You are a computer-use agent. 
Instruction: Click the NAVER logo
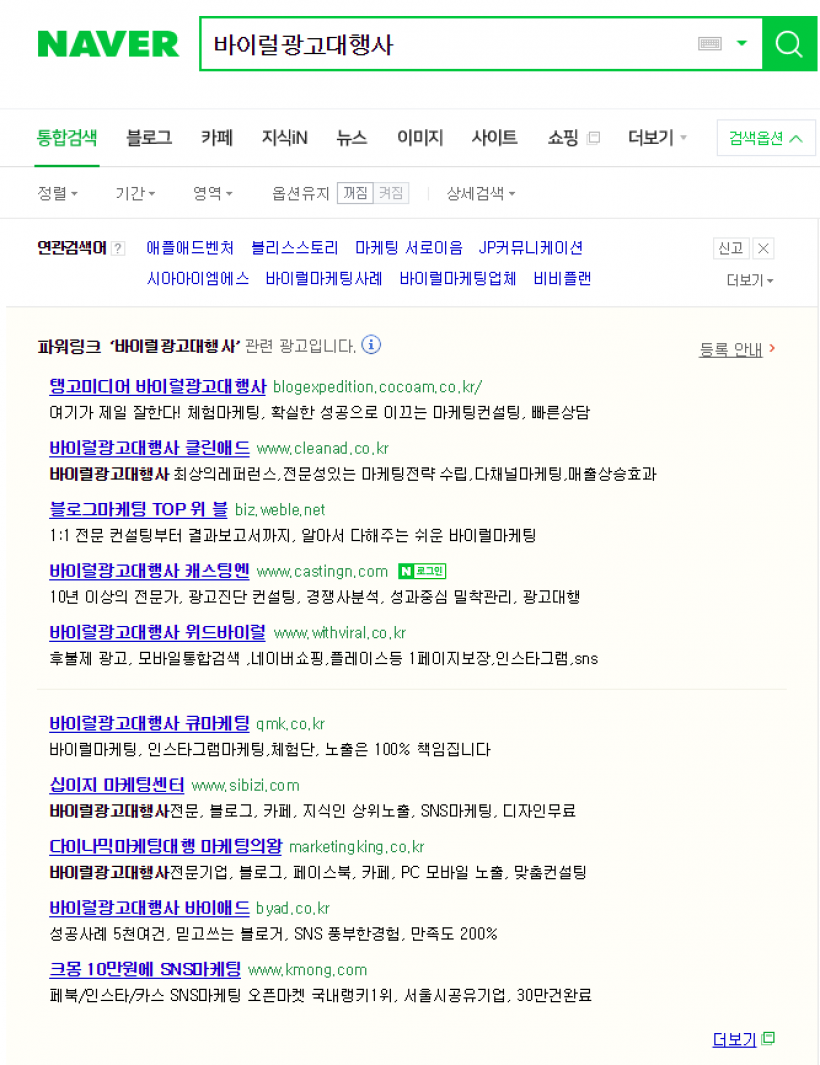pos(108,44)
